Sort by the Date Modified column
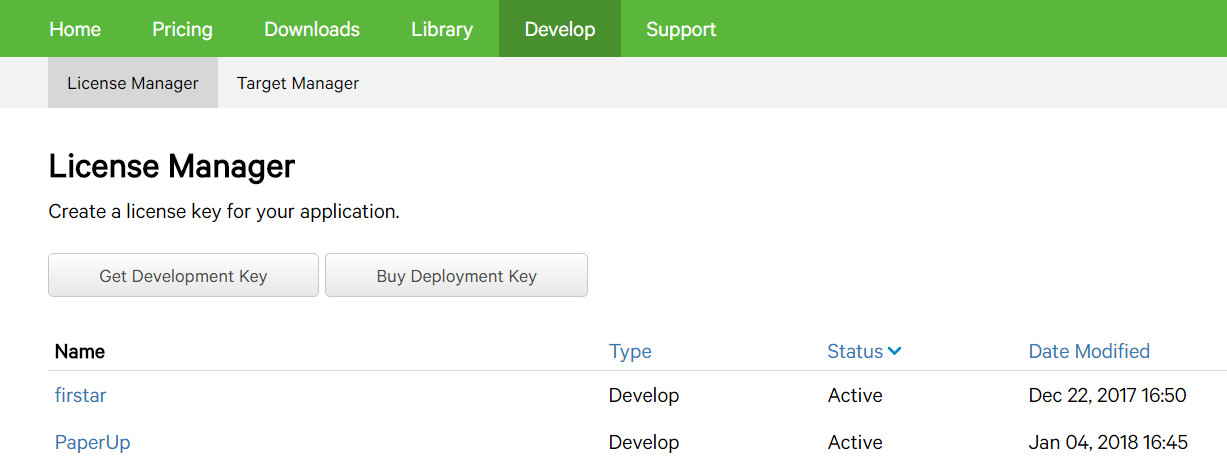This screenshot has width=1227, height=476. pos(1089,351)
